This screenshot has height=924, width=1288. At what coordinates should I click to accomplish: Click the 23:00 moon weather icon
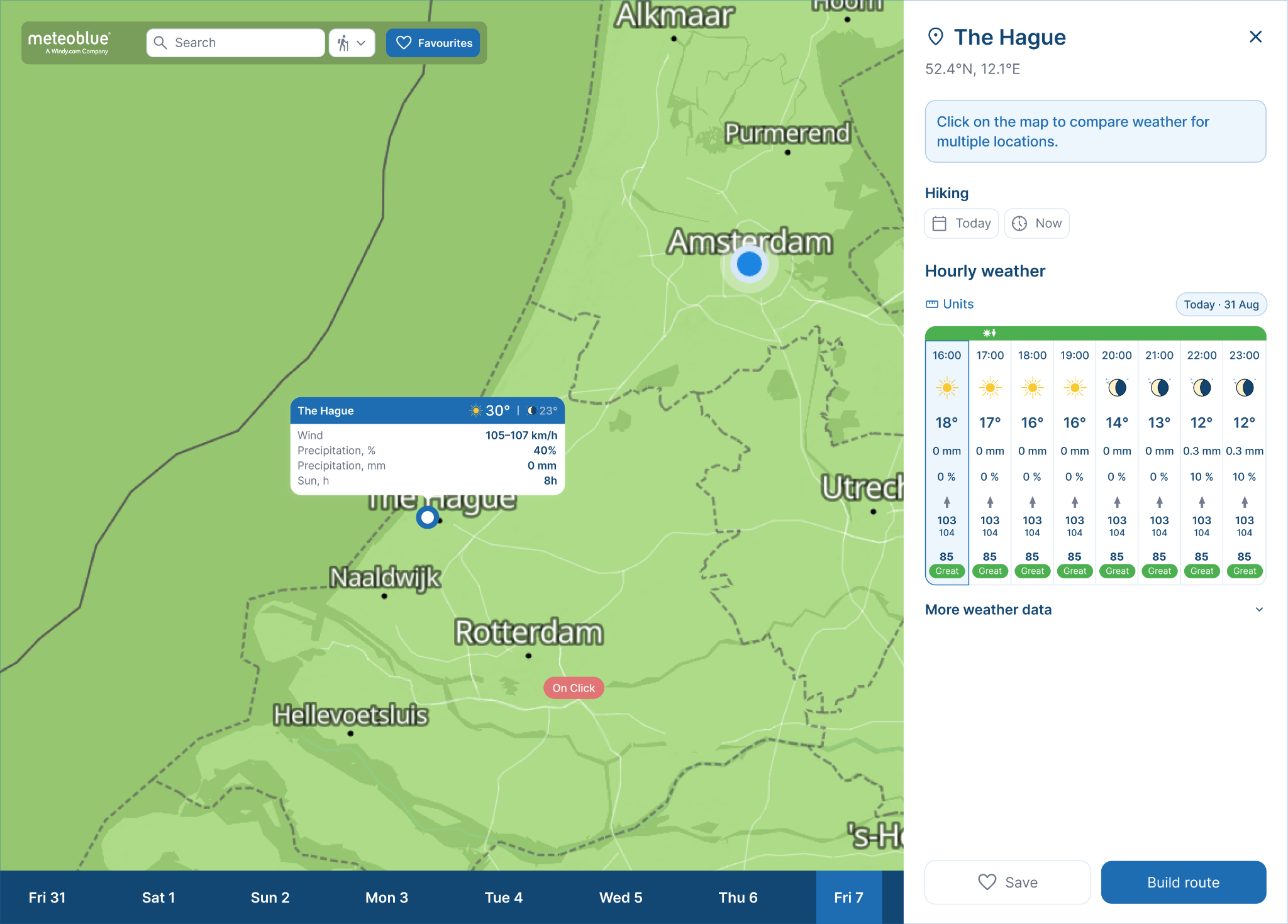click(x=1244, y=388)
